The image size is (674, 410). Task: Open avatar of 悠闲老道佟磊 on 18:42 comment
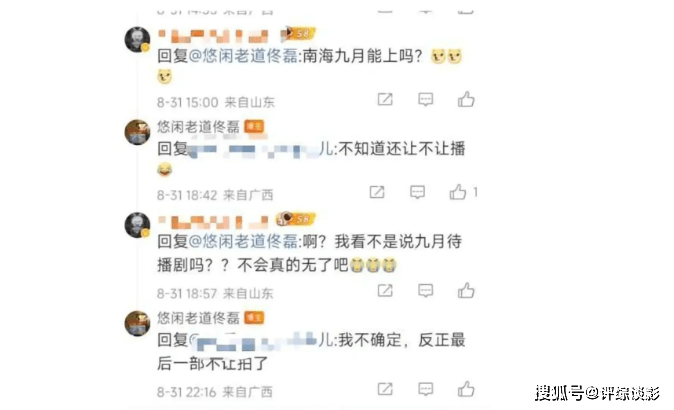137,132
